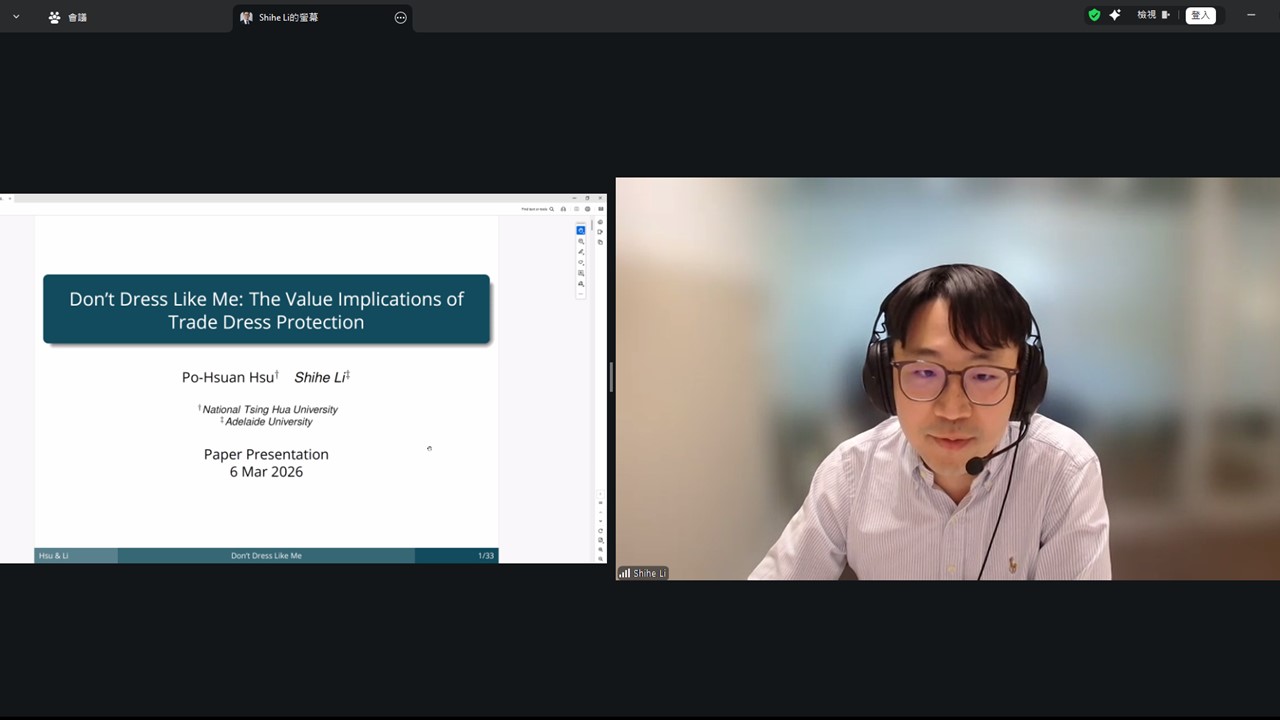Image resolution: width=1280 pixels, height=720 pixels.
Task: Click the text box tool in PDF toolbar
Action: pos(581,273)
